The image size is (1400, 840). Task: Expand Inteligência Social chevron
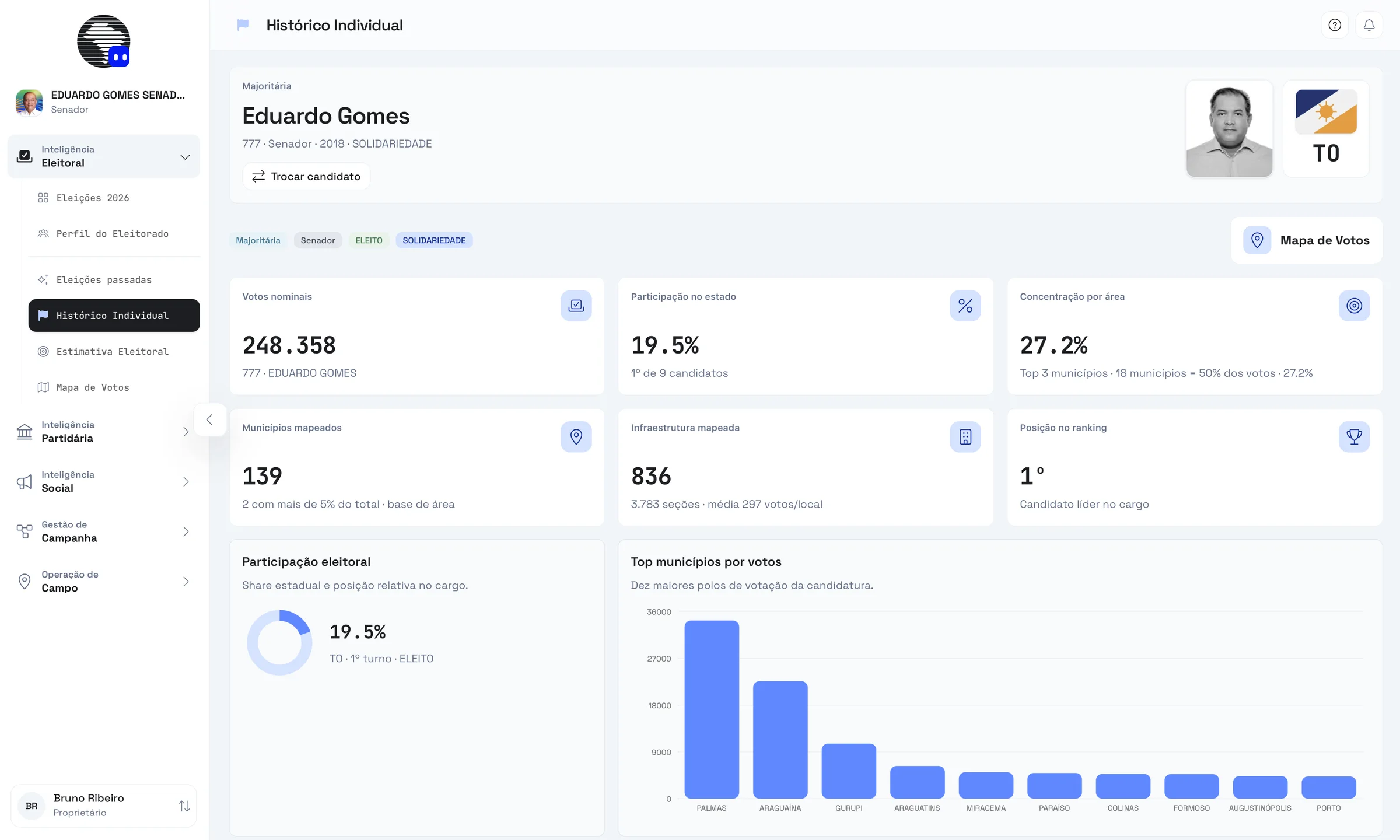(185, 482)
